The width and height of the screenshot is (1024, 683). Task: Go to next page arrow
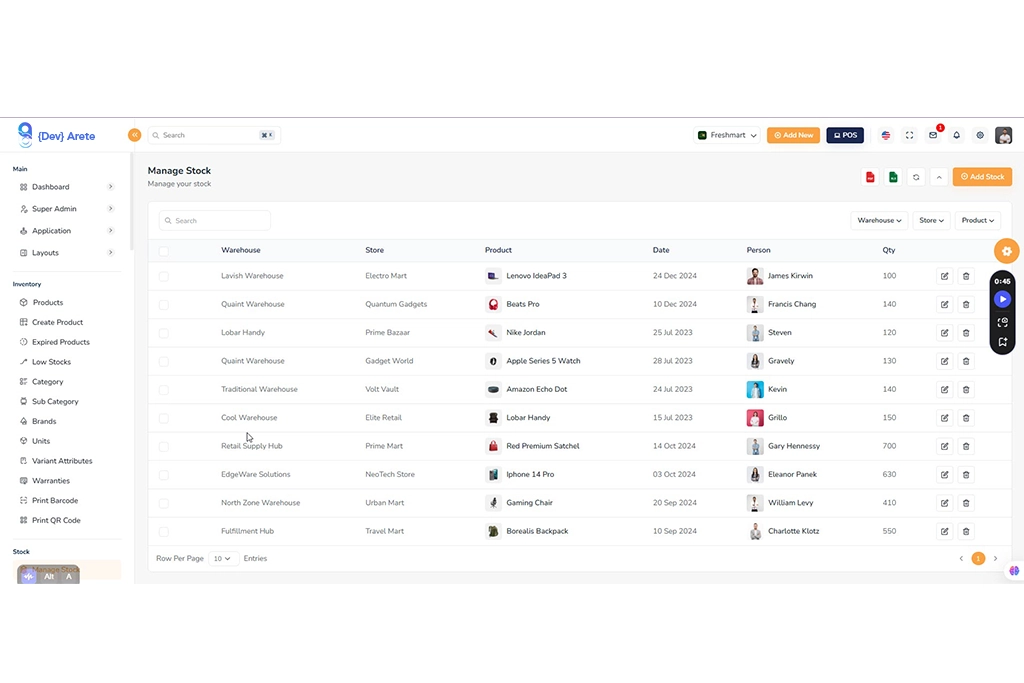995,559
